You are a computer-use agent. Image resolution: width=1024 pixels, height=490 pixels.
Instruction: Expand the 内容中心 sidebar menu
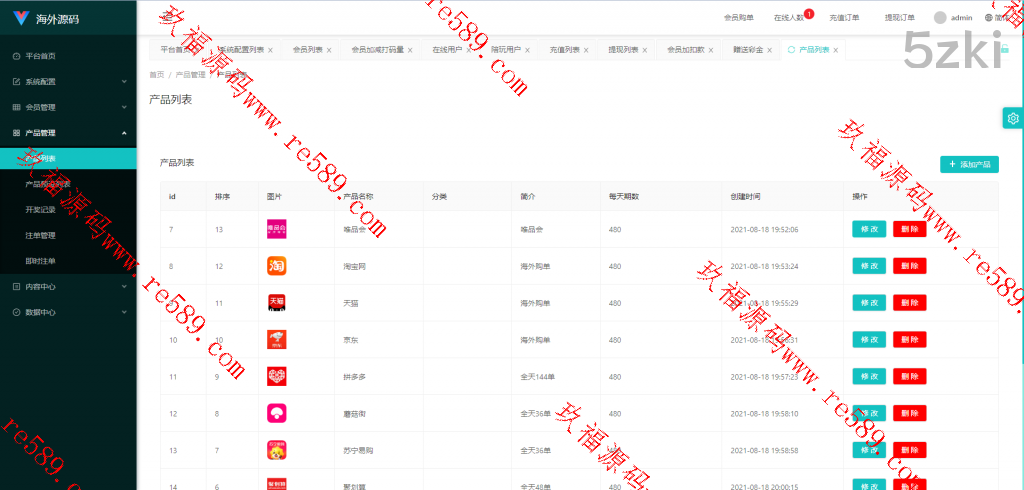68,286
